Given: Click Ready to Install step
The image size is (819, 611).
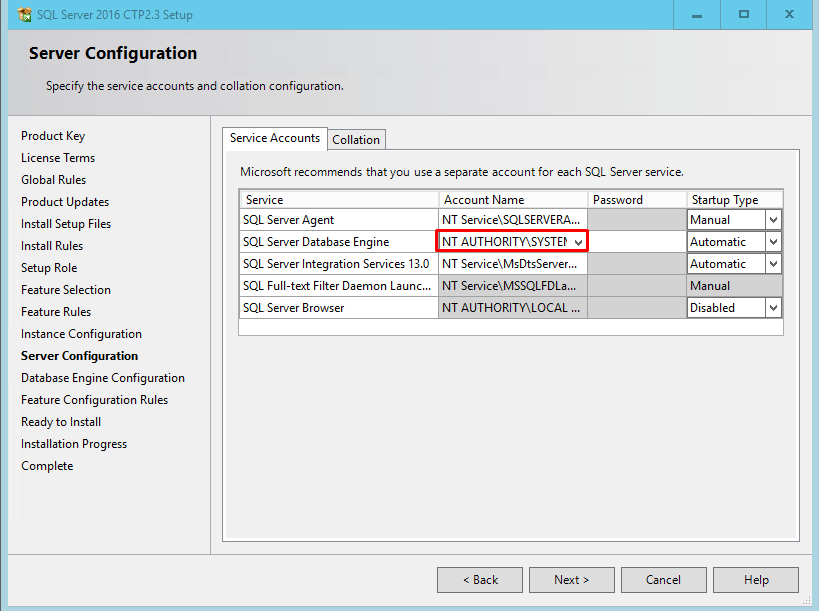Looking at the screenshot, I should tap(61, 421).
